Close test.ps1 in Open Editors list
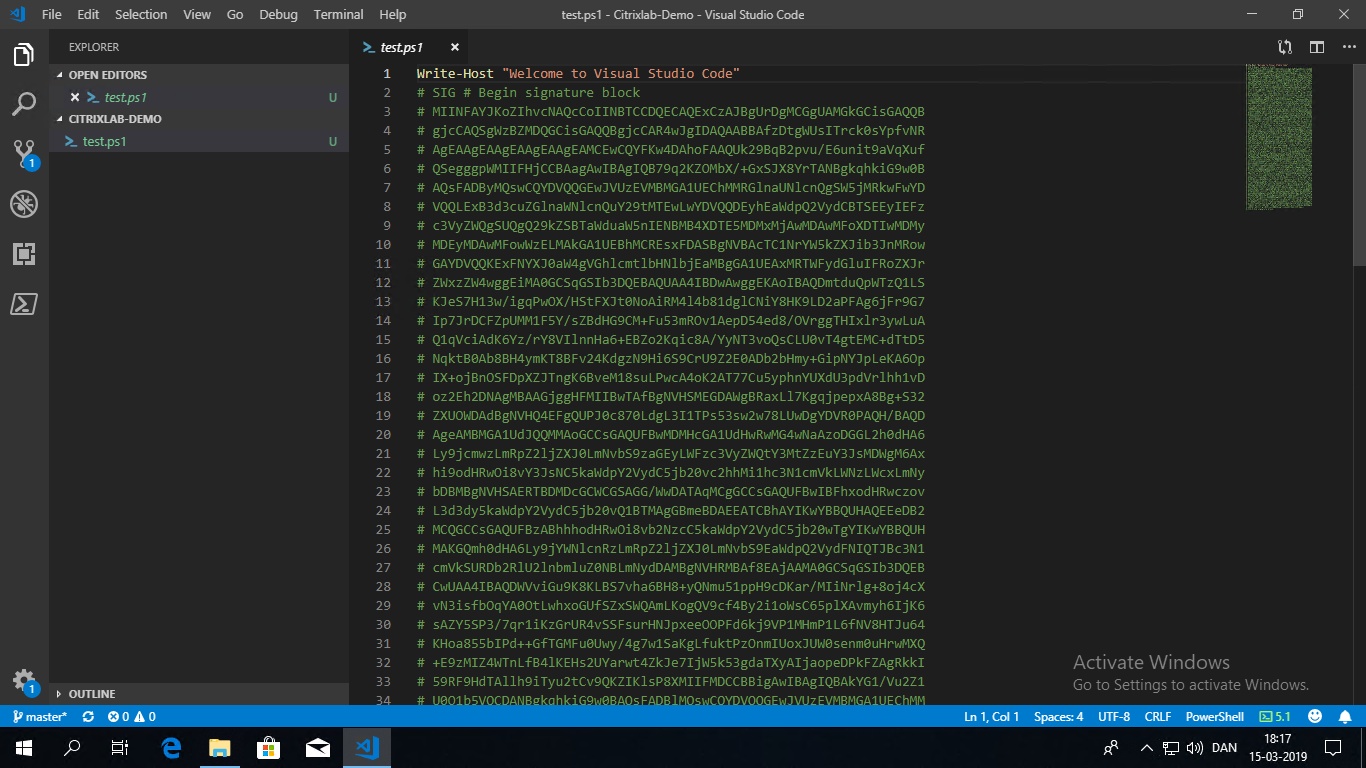 point(75,97)
